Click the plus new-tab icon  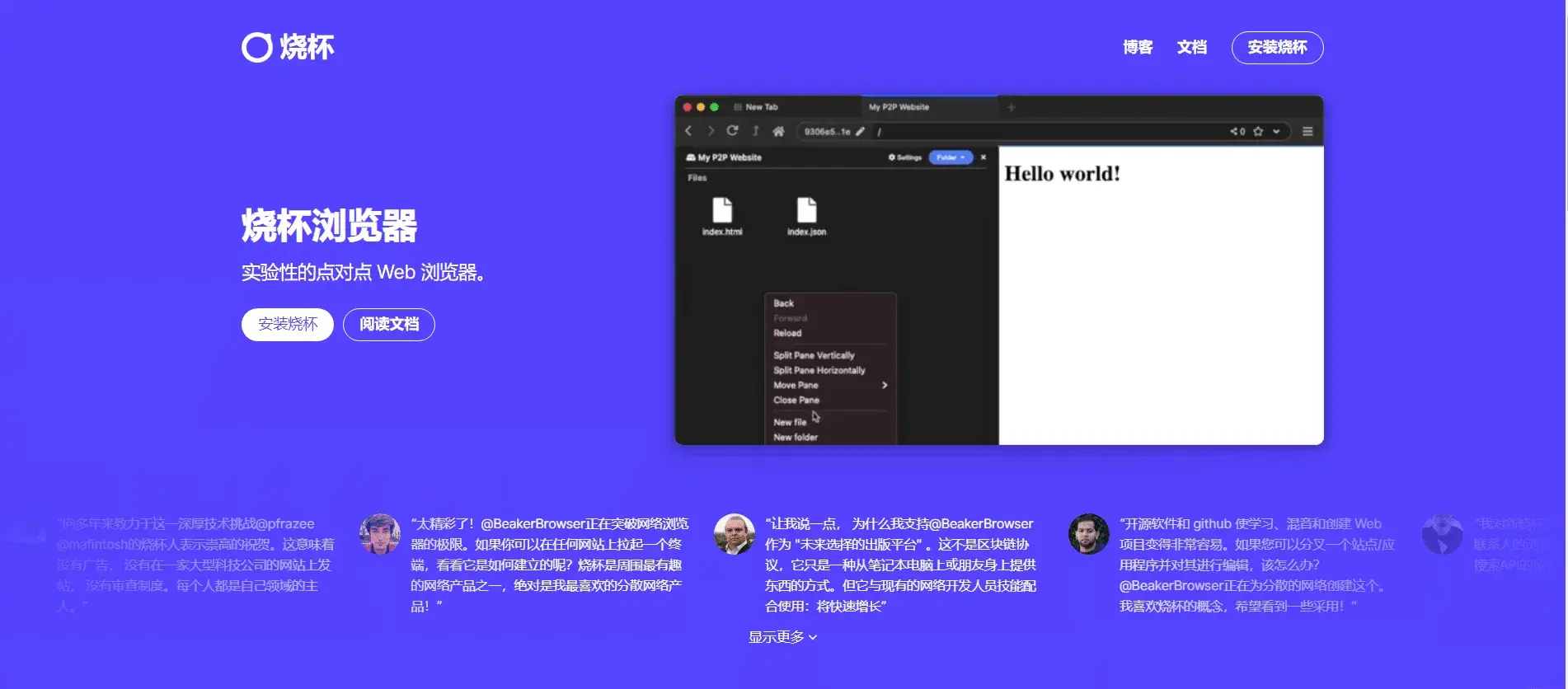[x=1011, y=107]
